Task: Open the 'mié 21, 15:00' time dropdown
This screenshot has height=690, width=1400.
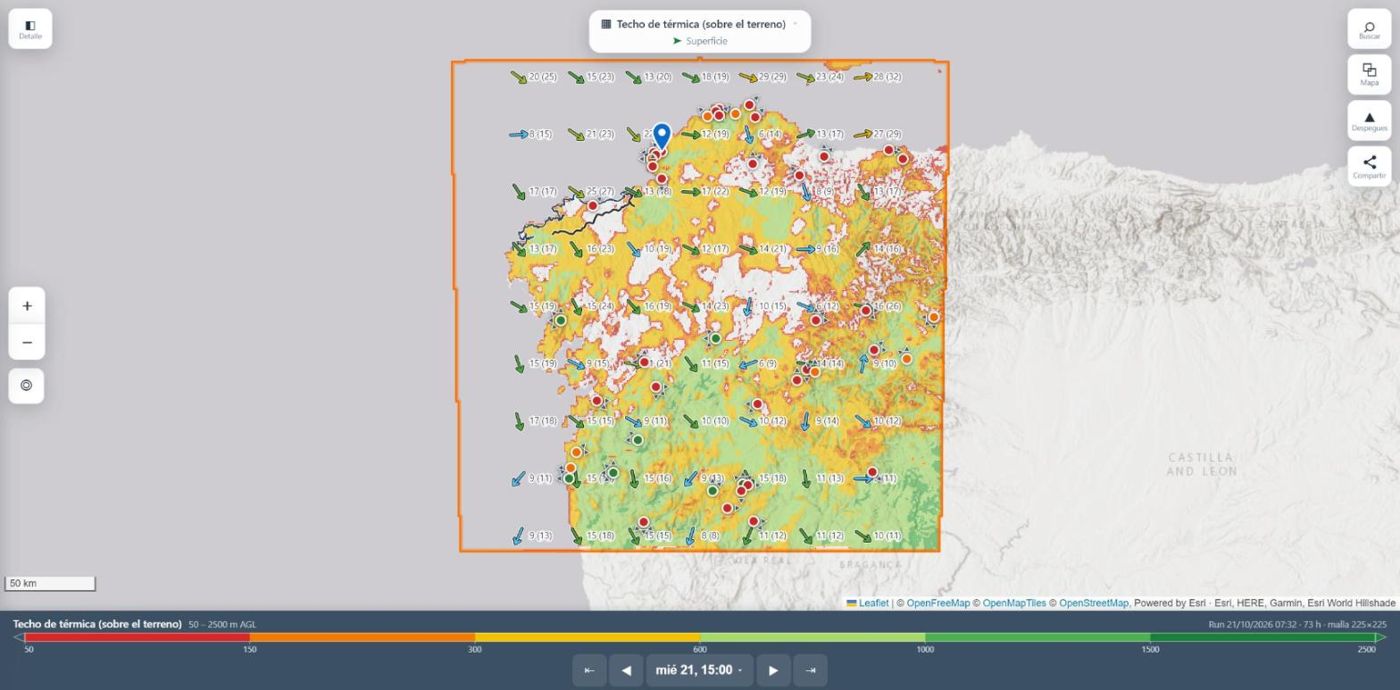Action: 700,670
